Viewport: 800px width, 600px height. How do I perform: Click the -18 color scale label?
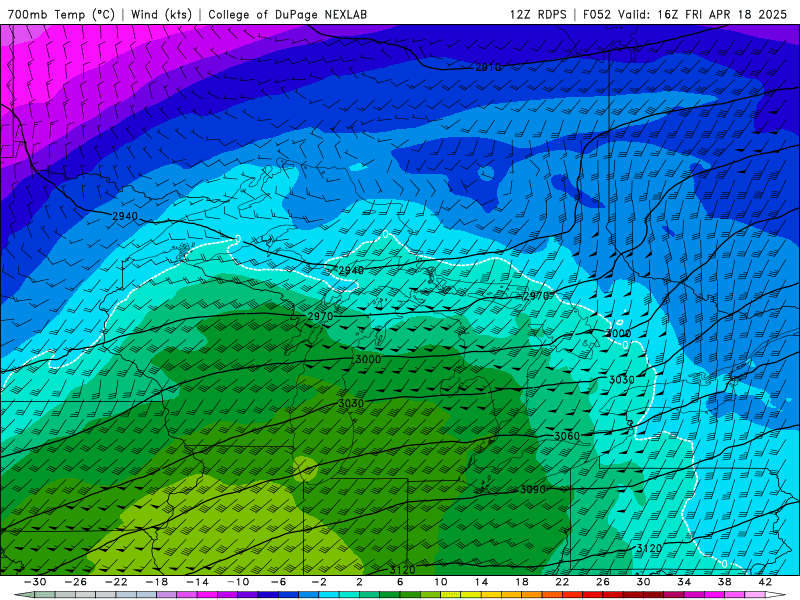click(x=157, y=582)
